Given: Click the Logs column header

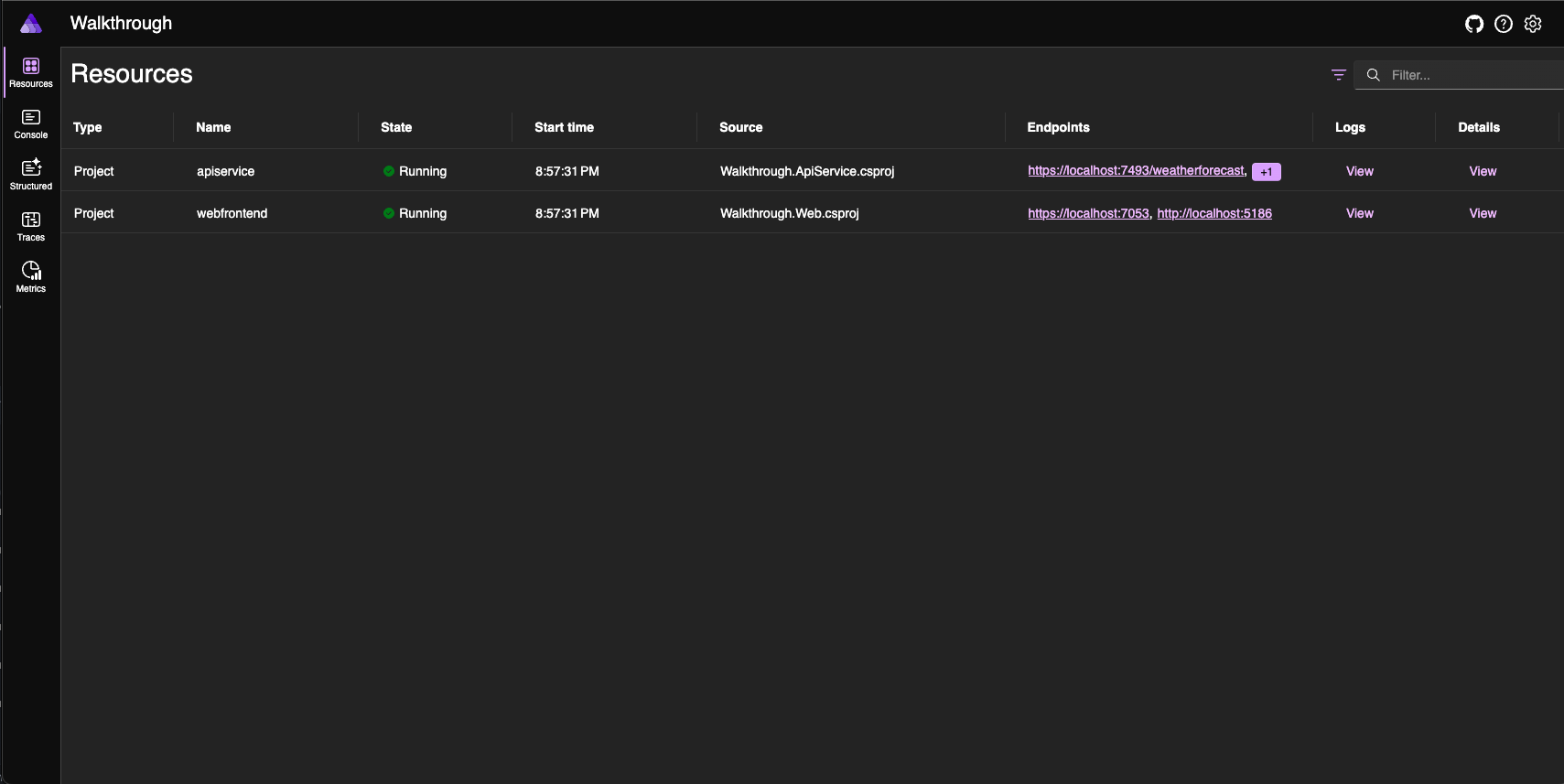Looking at the screenshot, I should pos(1350,127).
